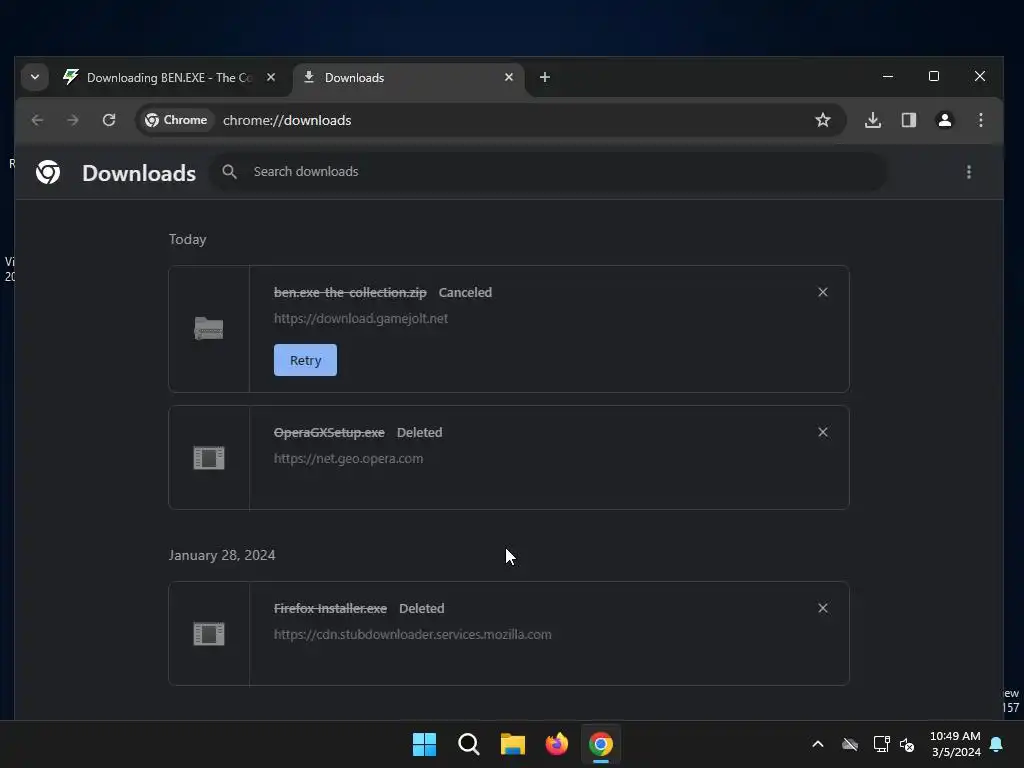Screen dimensions: 1024x768
Task: Click the Chrome site info chip
Action: click(x=176, y=120)
